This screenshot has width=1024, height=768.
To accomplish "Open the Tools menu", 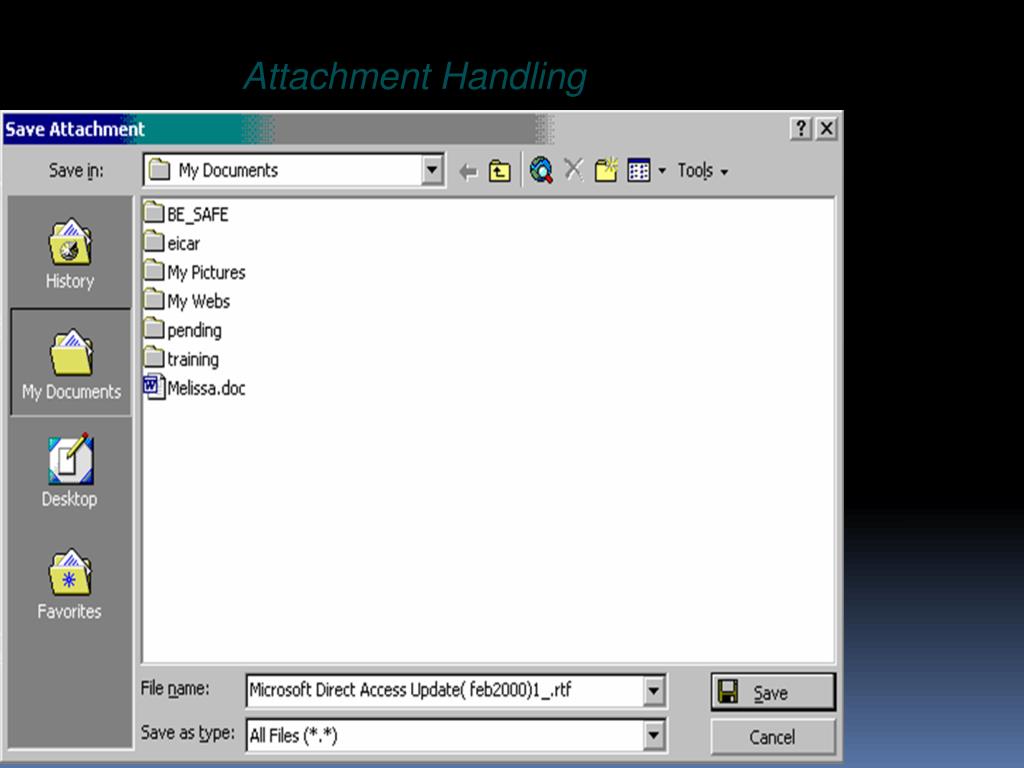I will pos(702,171).
